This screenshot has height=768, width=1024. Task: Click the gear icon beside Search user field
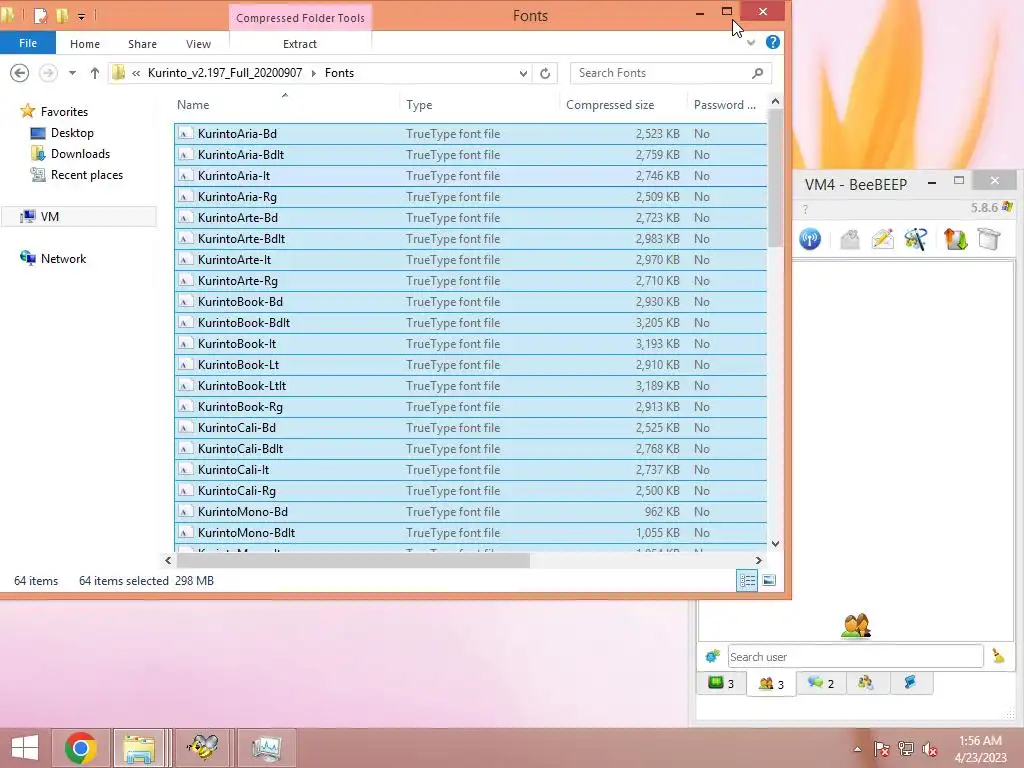point(712,656)
